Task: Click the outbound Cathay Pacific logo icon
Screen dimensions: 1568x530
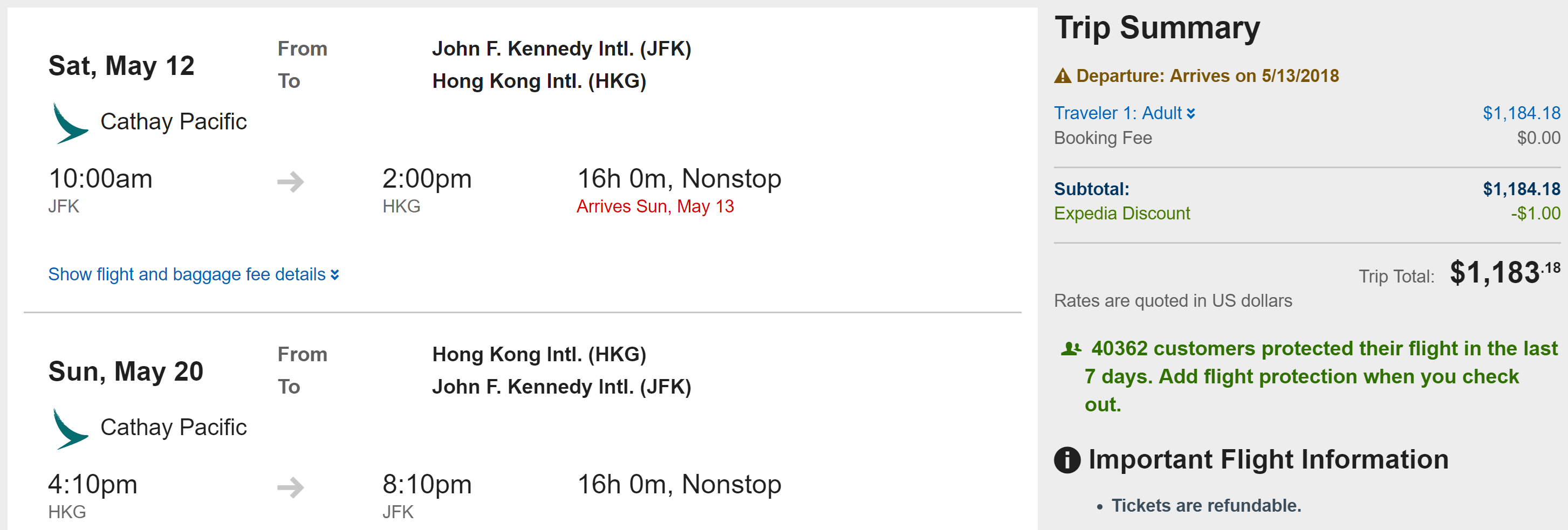Action: pos(70,123)
